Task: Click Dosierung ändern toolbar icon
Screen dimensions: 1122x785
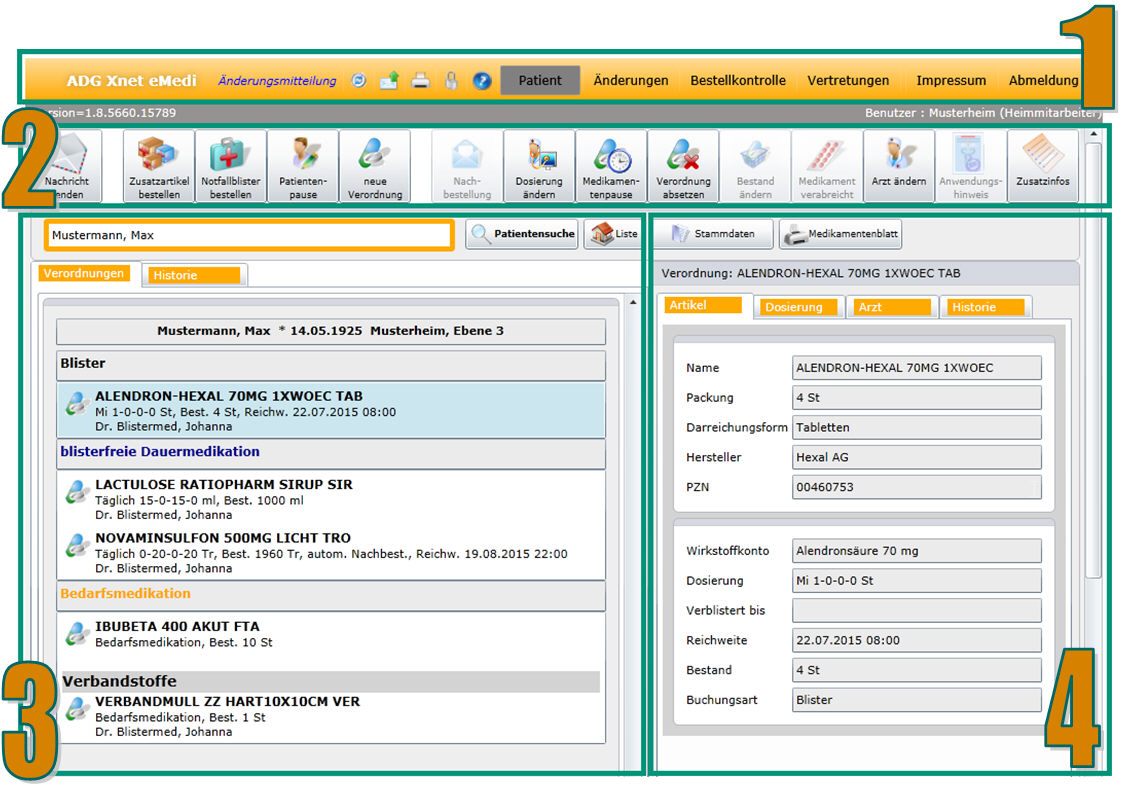Action: pos(539,166)
